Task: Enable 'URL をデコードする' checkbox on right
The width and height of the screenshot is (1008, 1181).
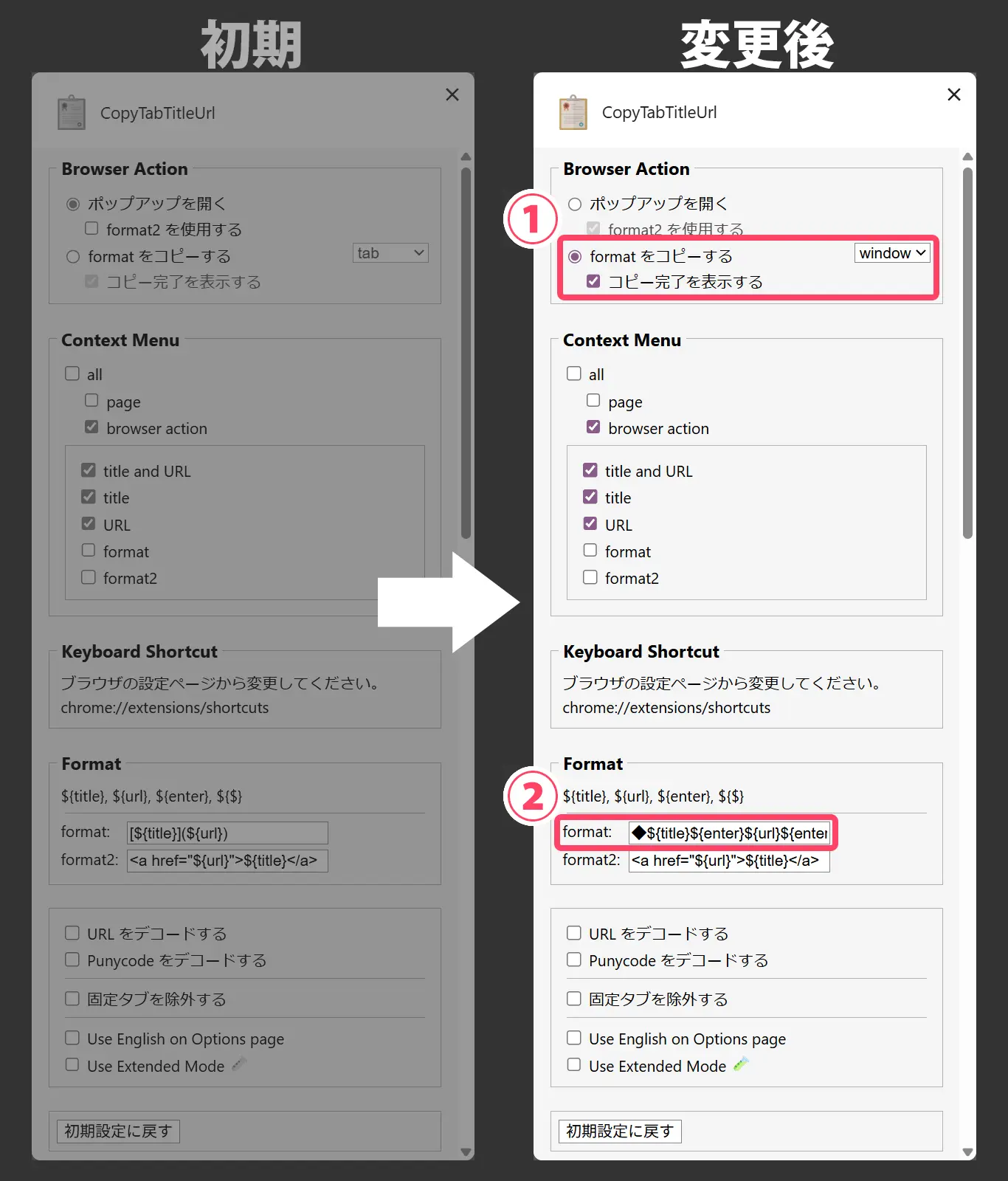Action: (574, 933)
